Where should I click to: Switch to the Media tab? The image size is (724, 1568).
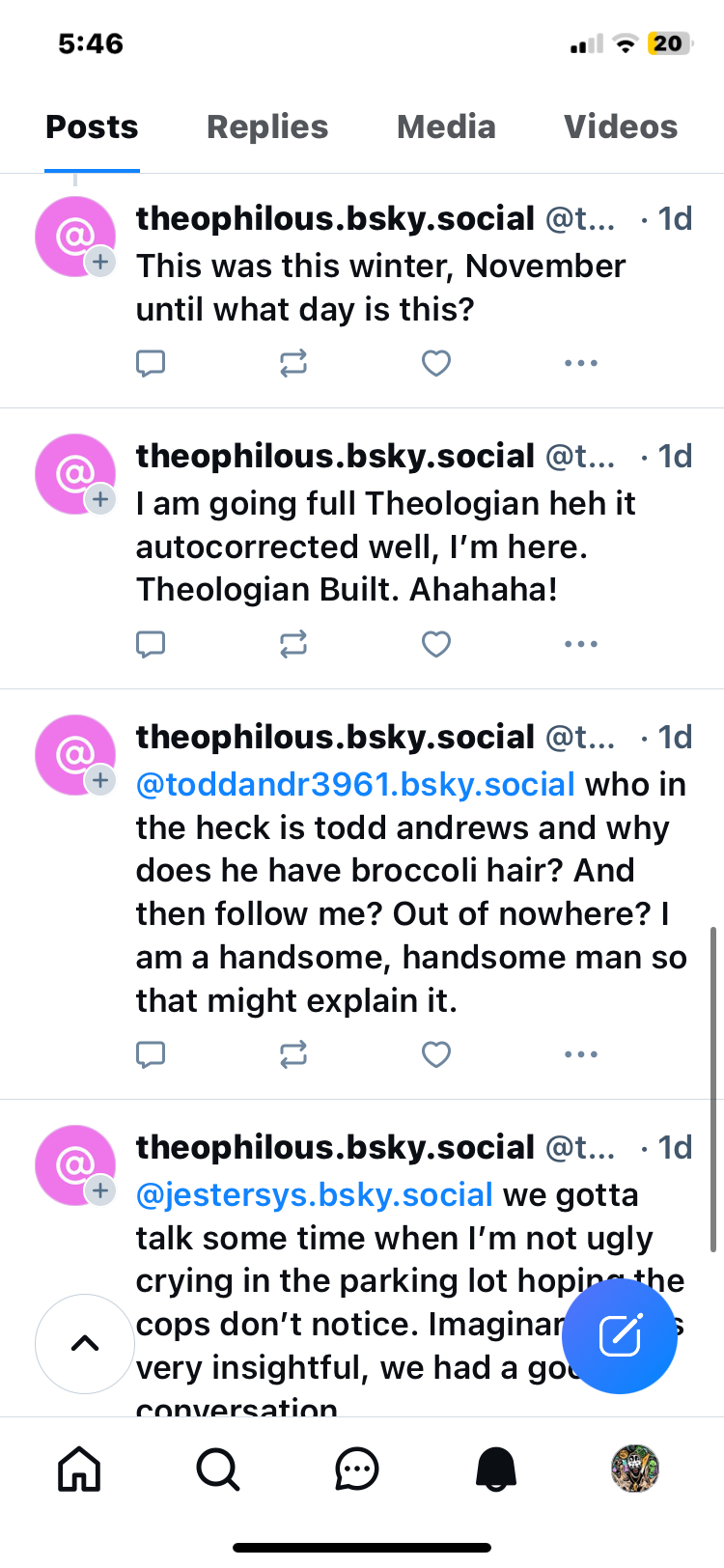tap(446, 127)
